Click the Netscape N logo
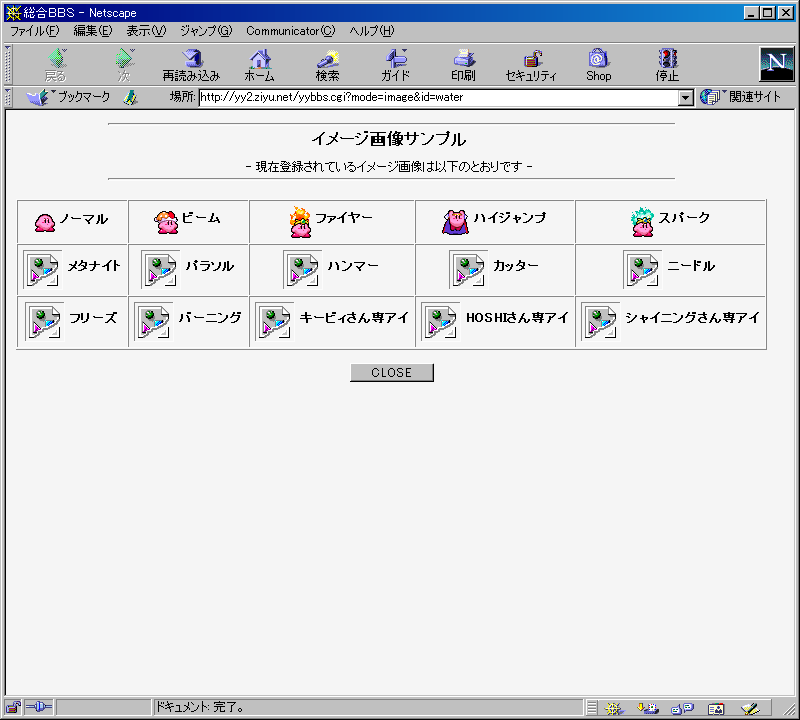This screenshot has height=720, width=800. [x=777, y=64]
